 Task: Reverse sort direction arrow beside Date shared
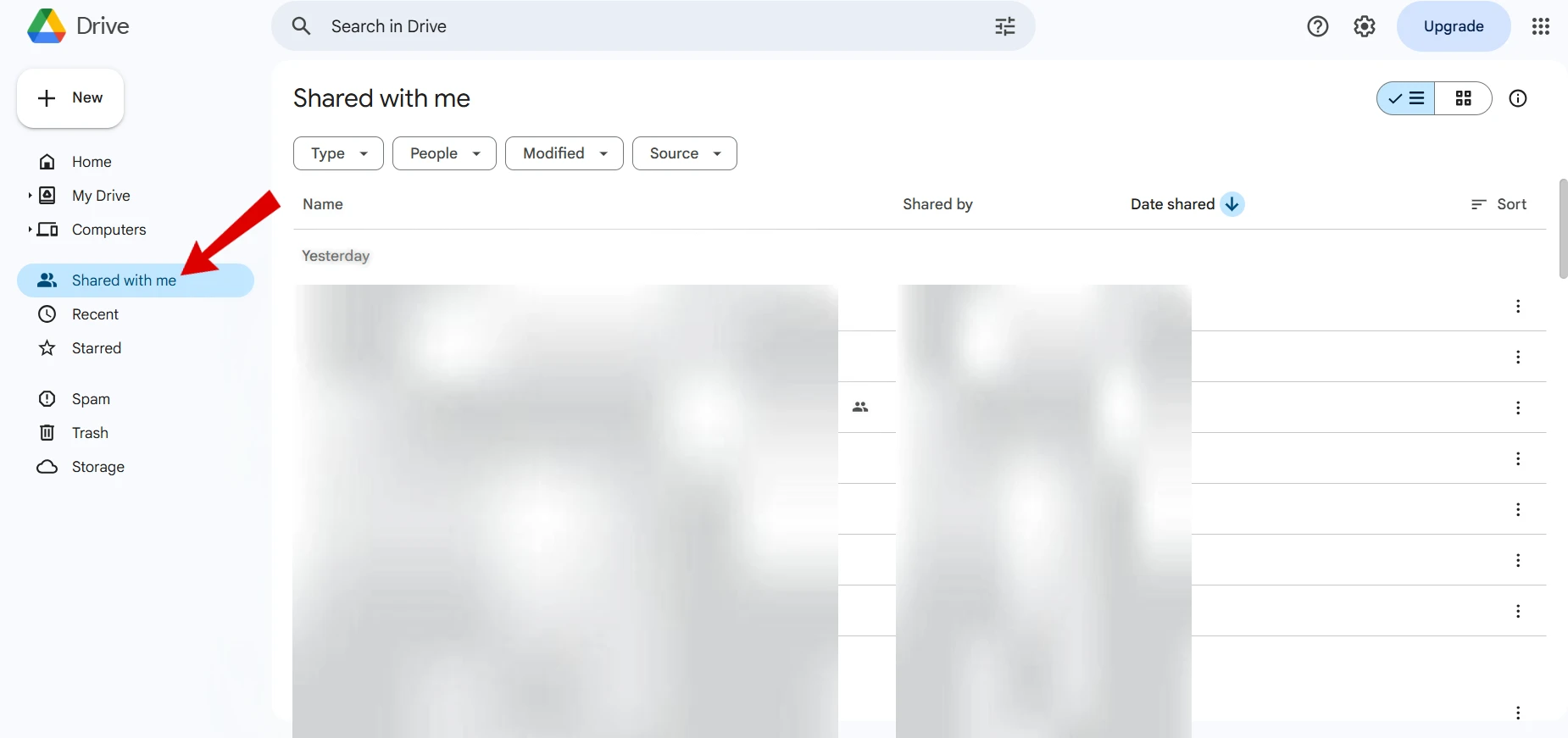[1232, 204]
